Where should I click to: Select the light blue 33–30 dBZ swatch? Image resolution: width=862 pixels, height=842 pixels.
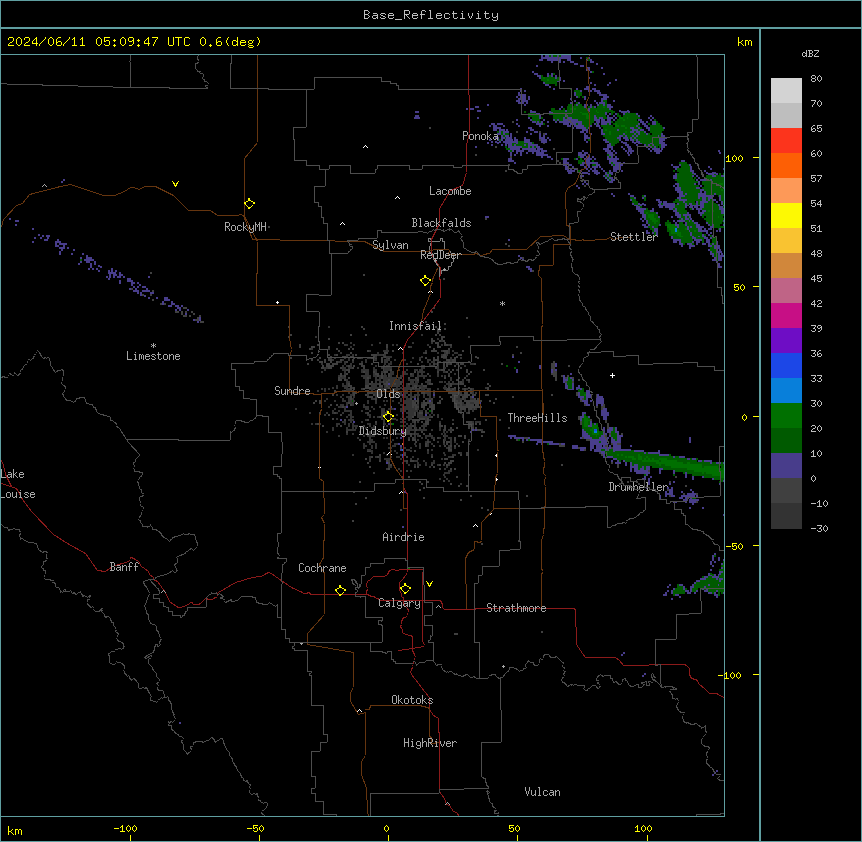pos(786,390)
